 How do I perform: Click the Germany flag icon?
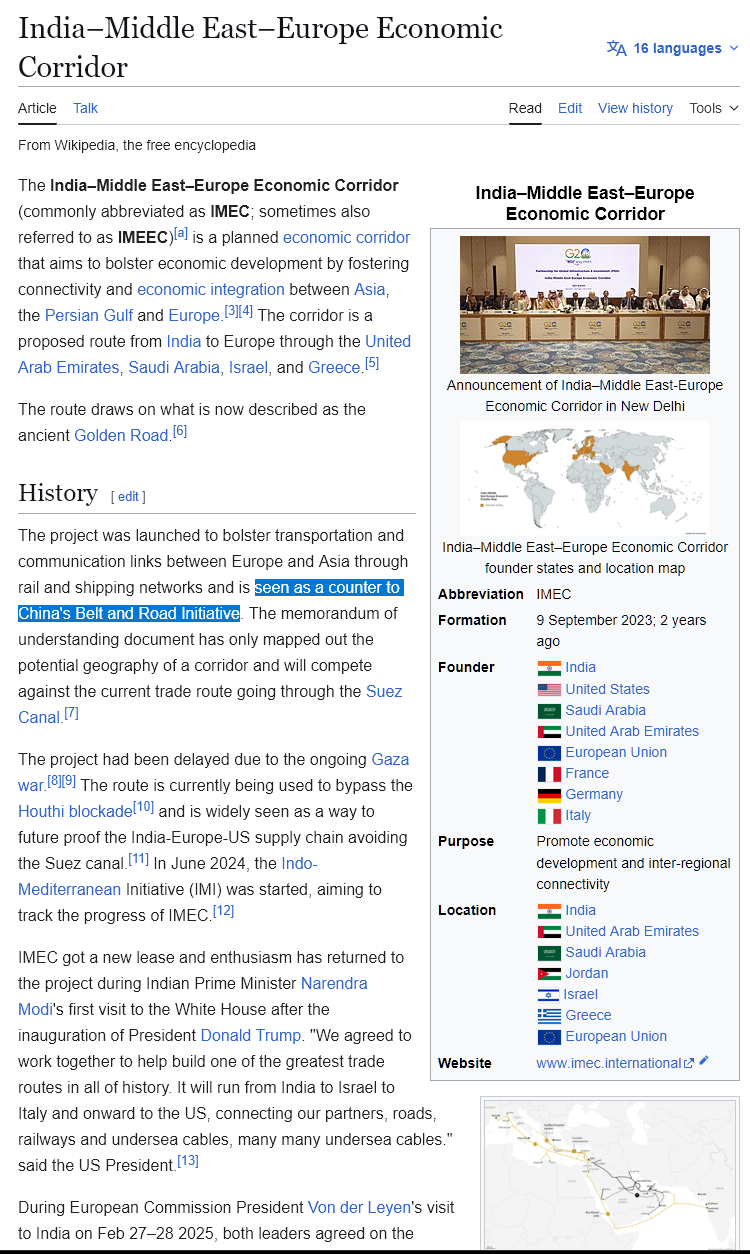[x=549, y=794]
